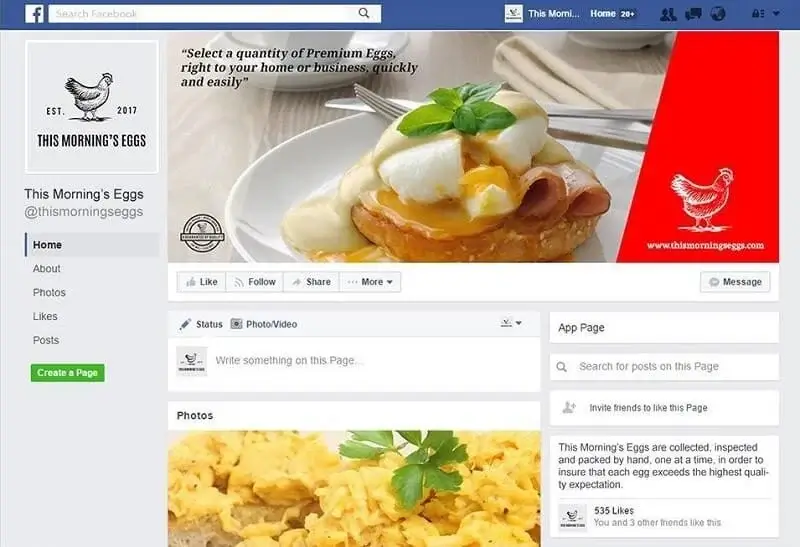Expand the More dropdown button
This screenshot has height=547, width=800.
click(x=370, y=282)
